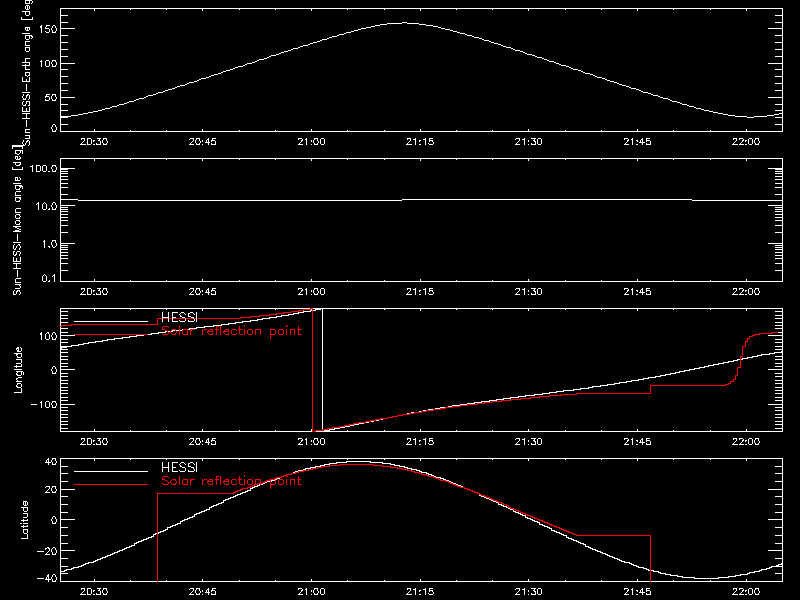Click 21:30 time label under Latitude plot

coord(529,592)
